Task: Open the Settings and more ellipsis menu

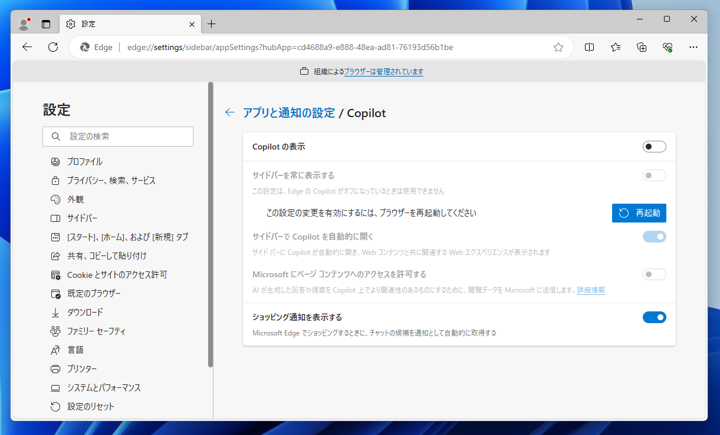Action: point(693,47)
